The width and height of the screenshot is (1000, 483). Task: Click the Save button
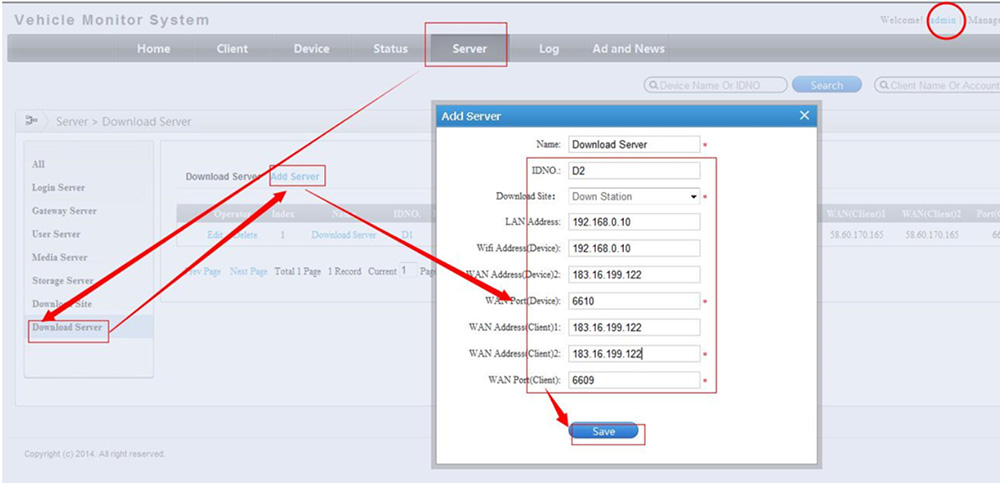click(x=603, y=431)
